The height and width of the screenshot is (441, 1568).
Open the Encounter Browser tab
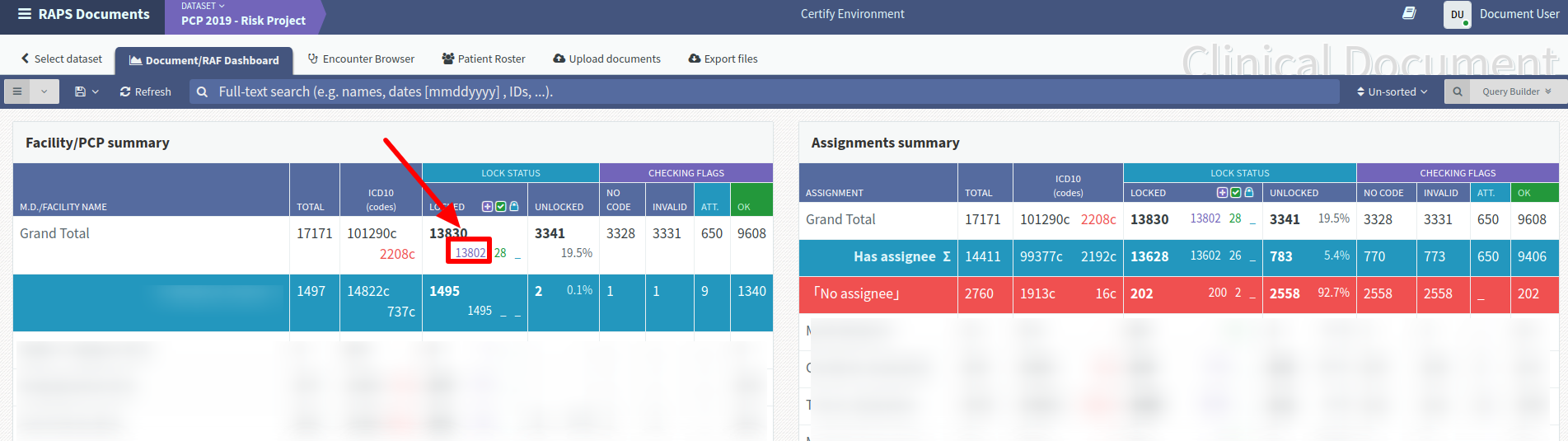(361, 59)
